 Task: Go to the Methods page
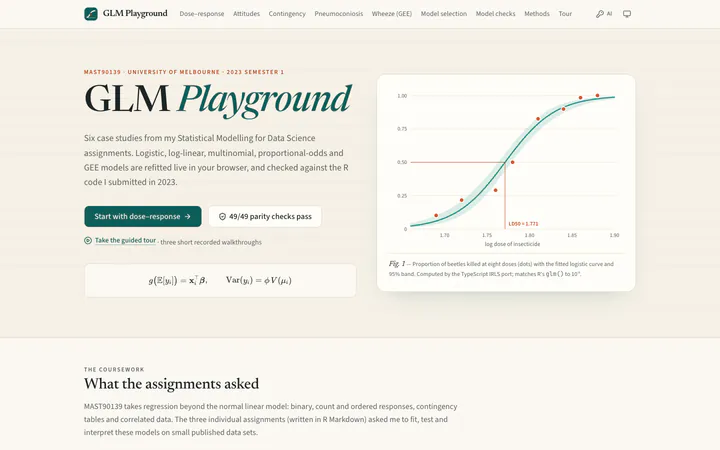(537, 14)
